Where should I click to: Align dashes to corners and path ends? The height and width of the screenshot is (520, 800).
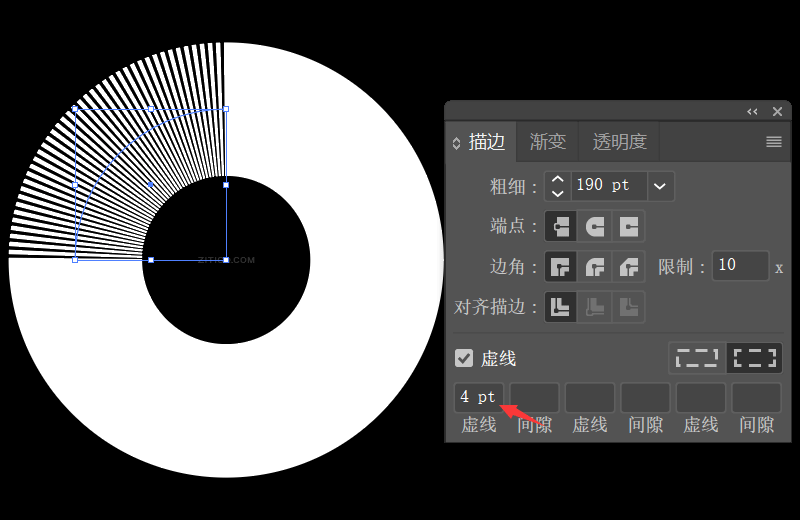coord(755,357)
